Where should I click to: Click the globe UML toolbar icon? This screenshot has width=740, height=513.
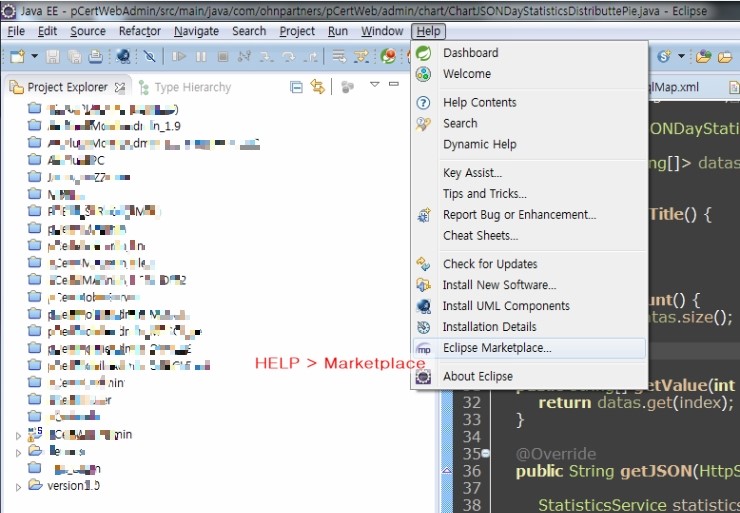point(123,57)
